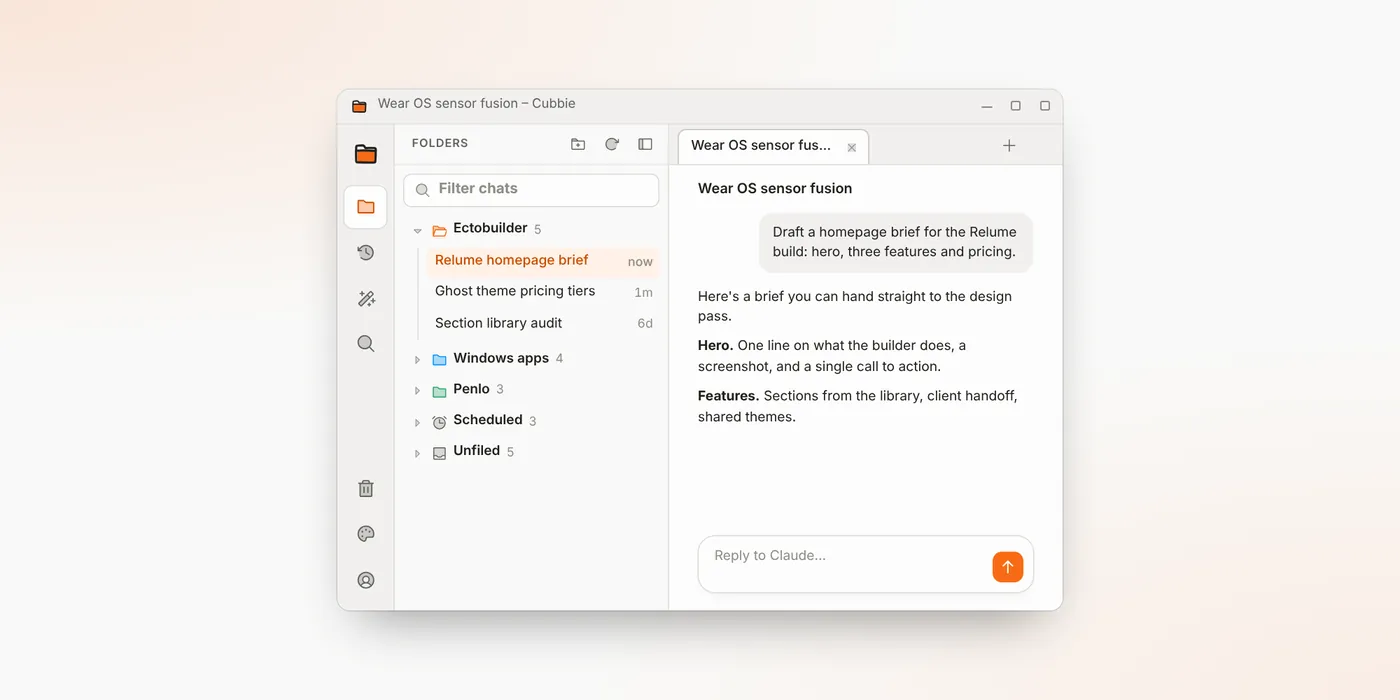The width and height of the screenshot is (1400, 700).
Task: Expand the Scheduled group
Action: pyautogui.click(x=418, y=422)
